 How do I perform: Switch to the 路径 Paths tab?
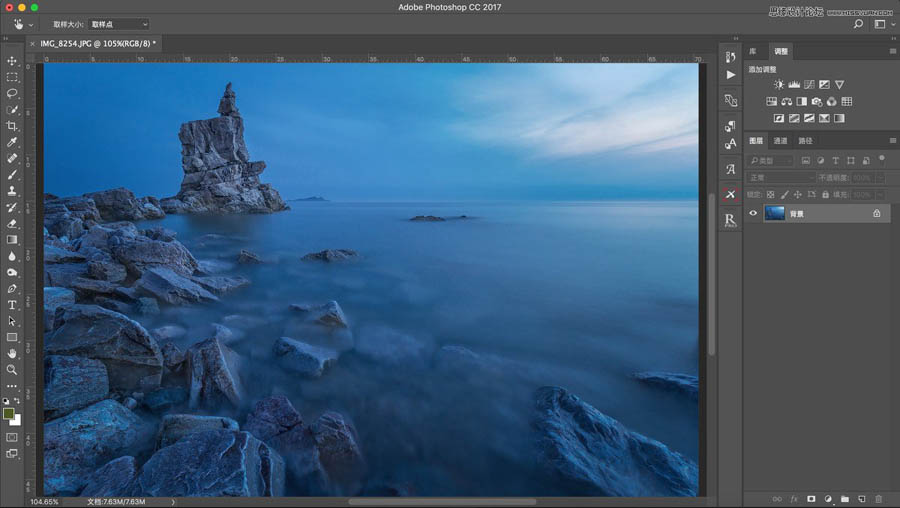(x=805, y=141)
